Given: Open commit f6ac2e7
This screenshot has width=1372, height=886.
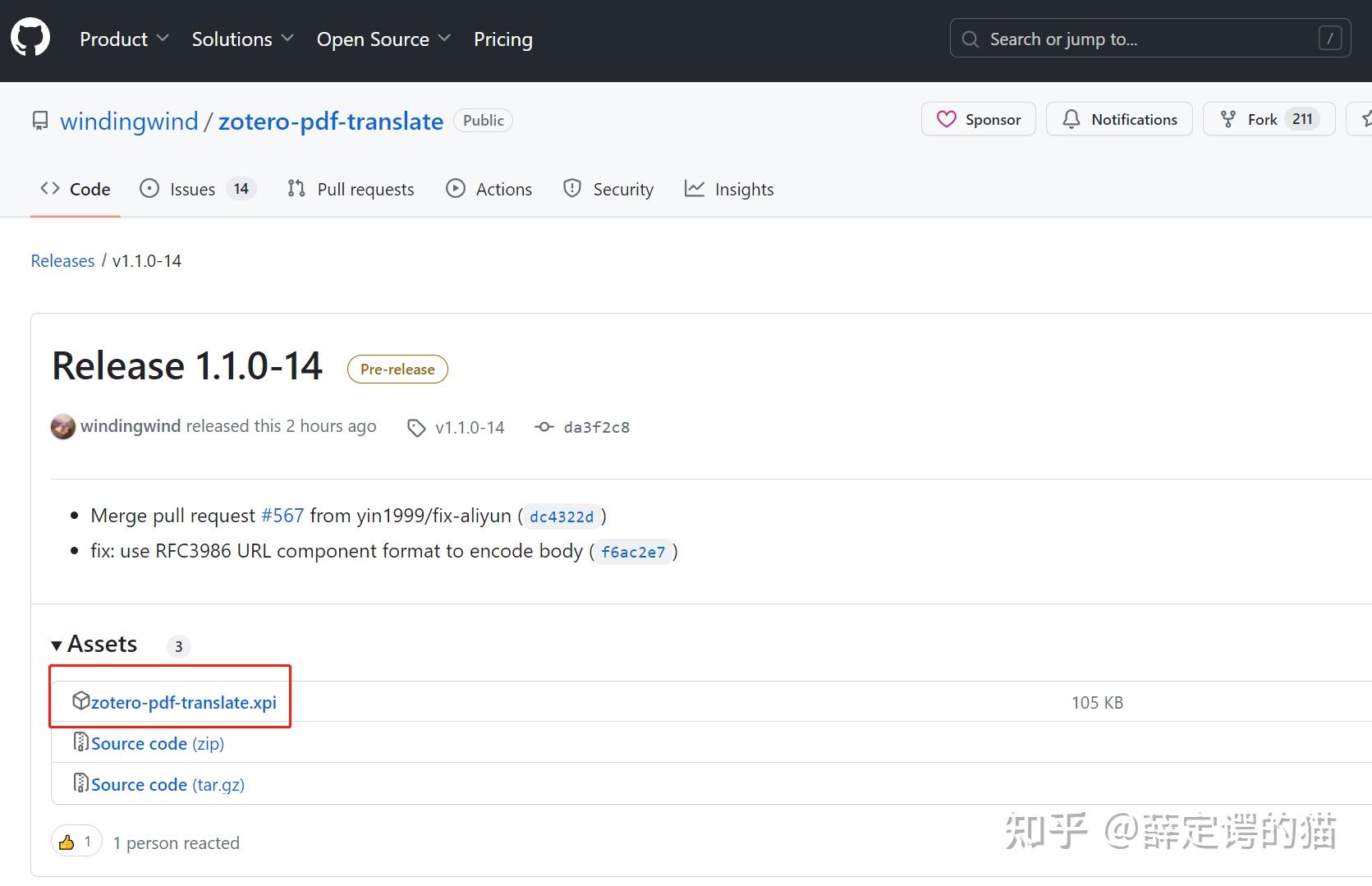Looking at the screenshot, I should [x=633, y=552].
